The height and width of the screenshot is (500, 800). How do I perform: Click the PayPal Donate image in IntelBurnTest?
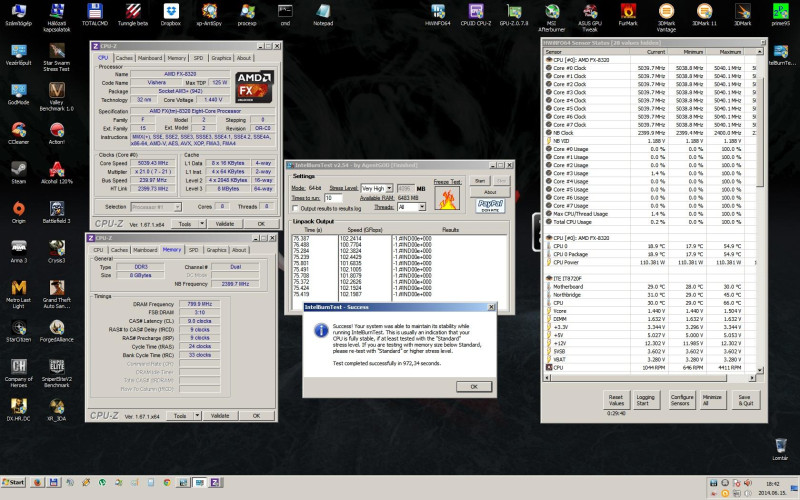point(490,206)
